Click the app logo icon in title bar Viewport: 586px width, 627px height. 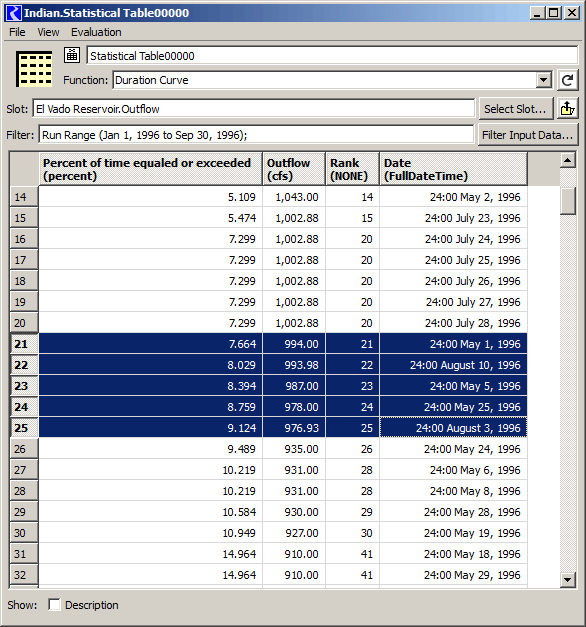tap(14, 13)
